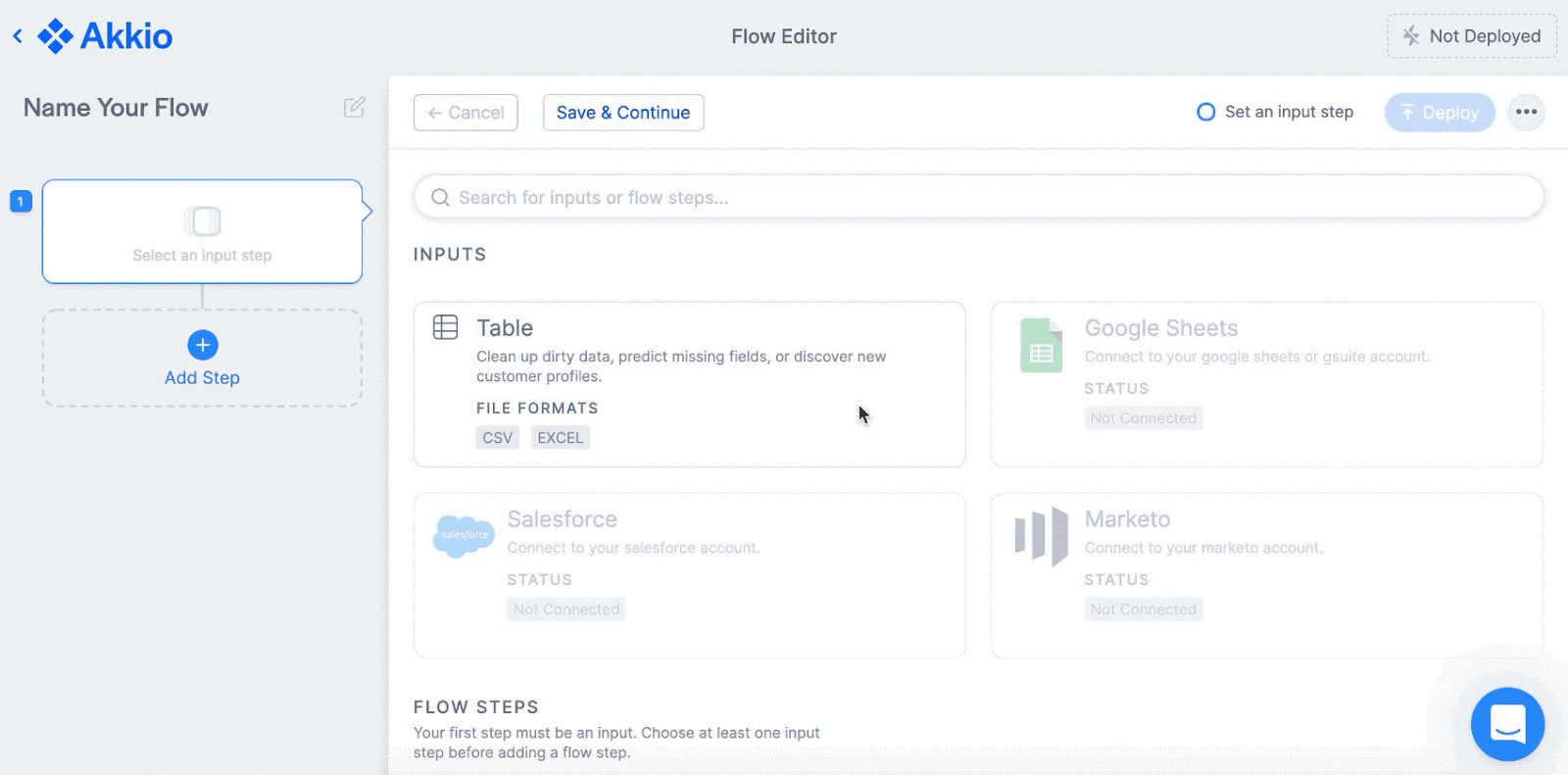The height and width of the screenshot is (775, 1568).
Task: Click the search inputs or flow steps field
Action: (x=978, y=198)
